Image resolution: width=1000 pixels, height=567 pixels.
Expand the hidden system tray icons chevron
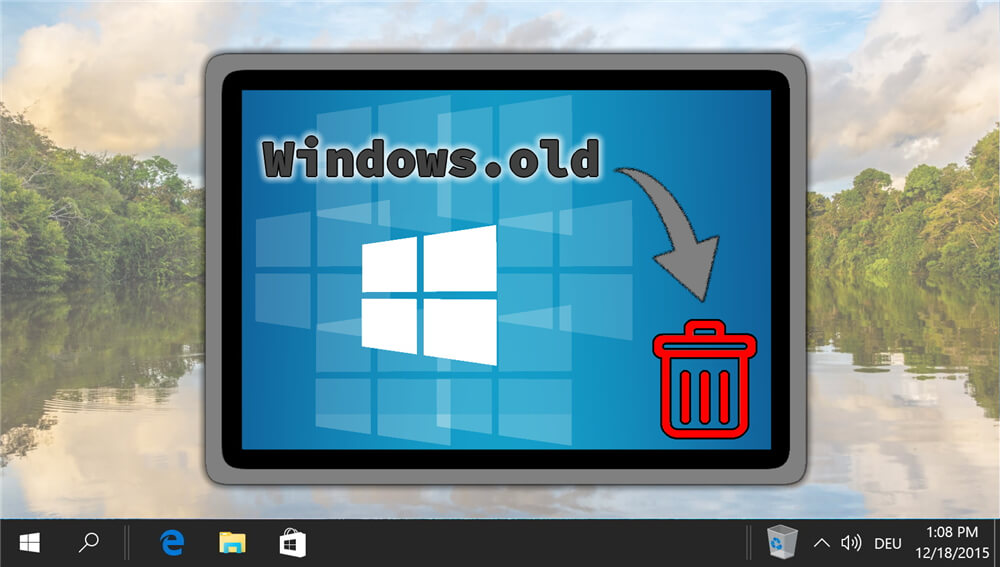click(x=821, y=543)
